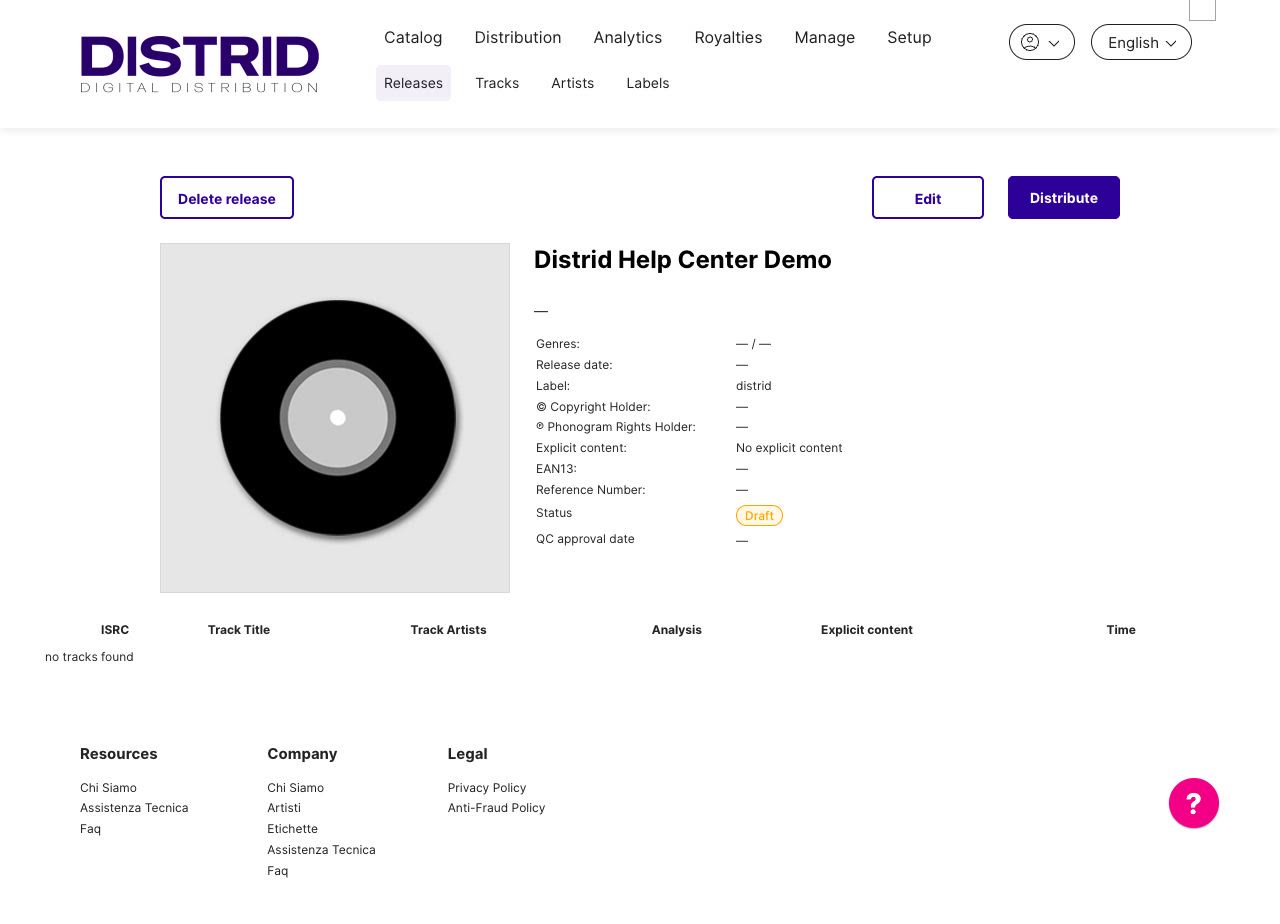The width and height of the screenshot is (1280, 924).
Task: Click the ISRC column header
Action: point(115,630)
